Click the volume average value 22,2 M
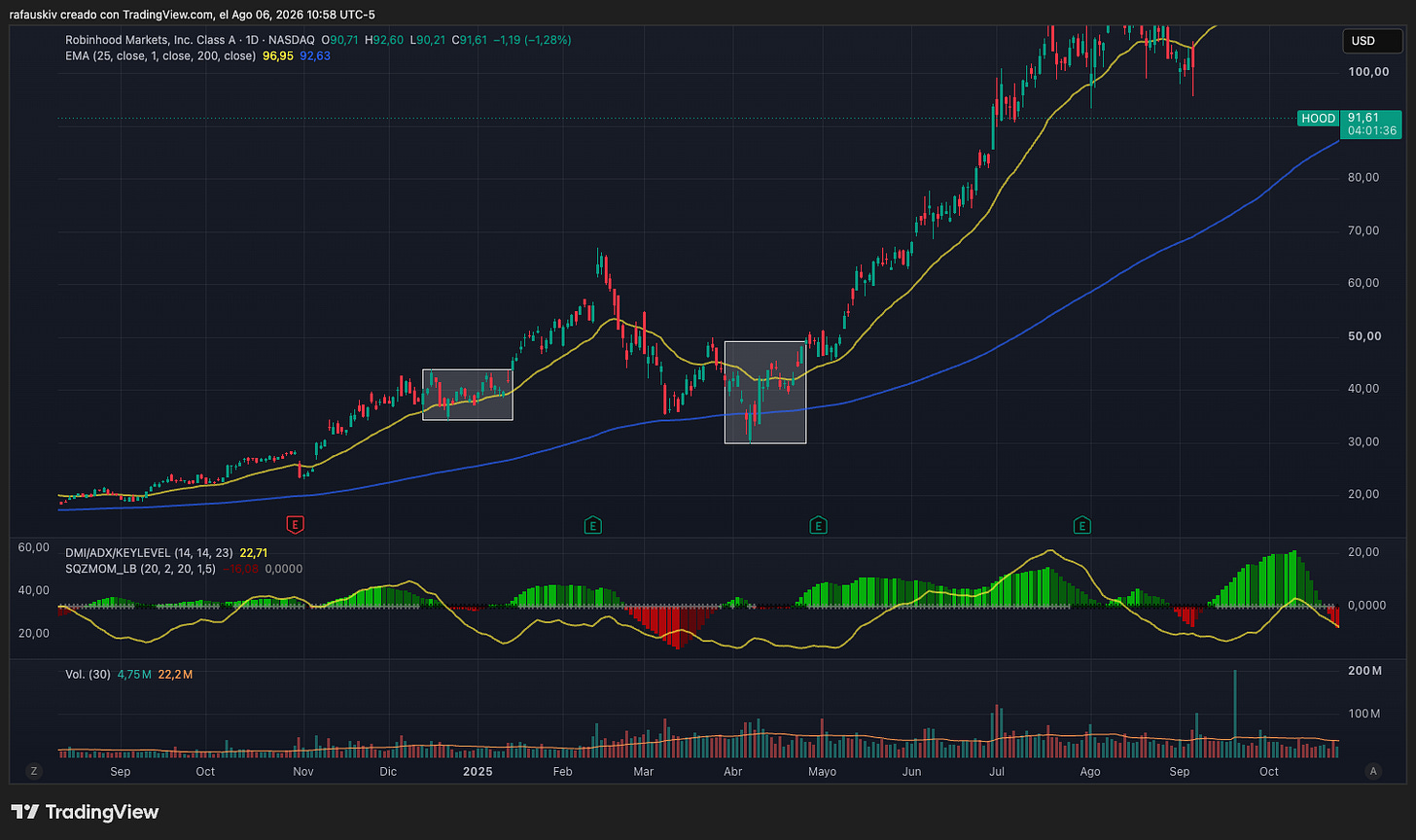The image size is (1416, 840). pyautogui.click(x=175, y=674)
